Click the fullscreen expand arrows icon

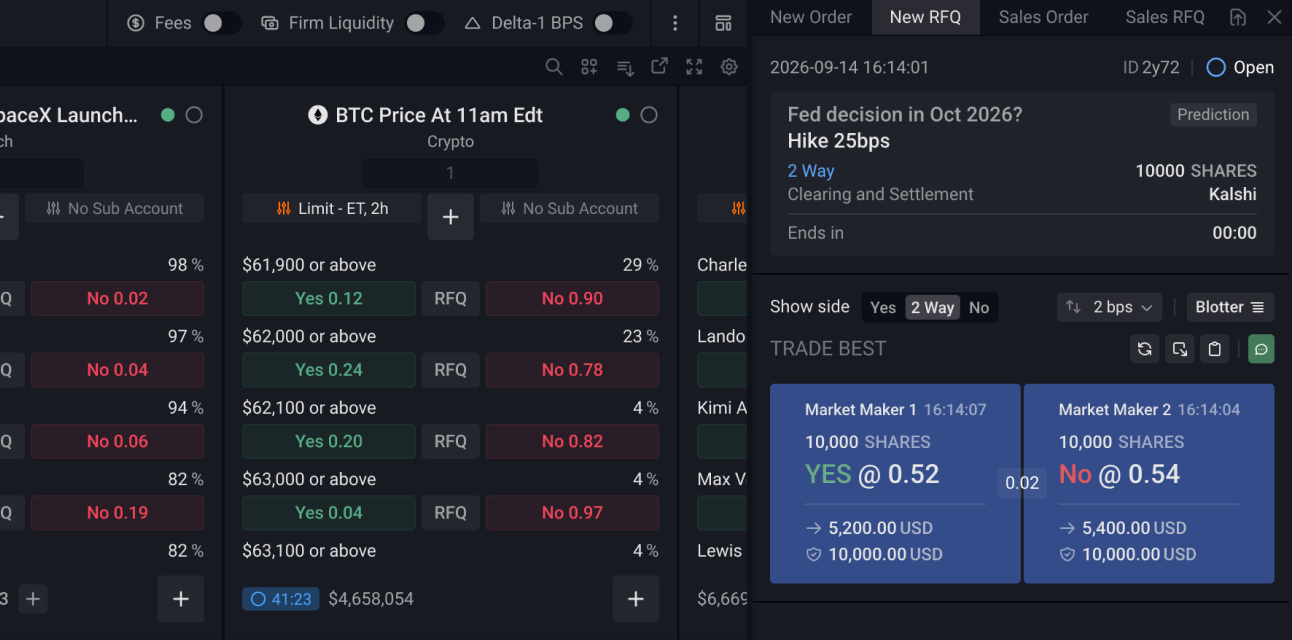click(694, 67)
